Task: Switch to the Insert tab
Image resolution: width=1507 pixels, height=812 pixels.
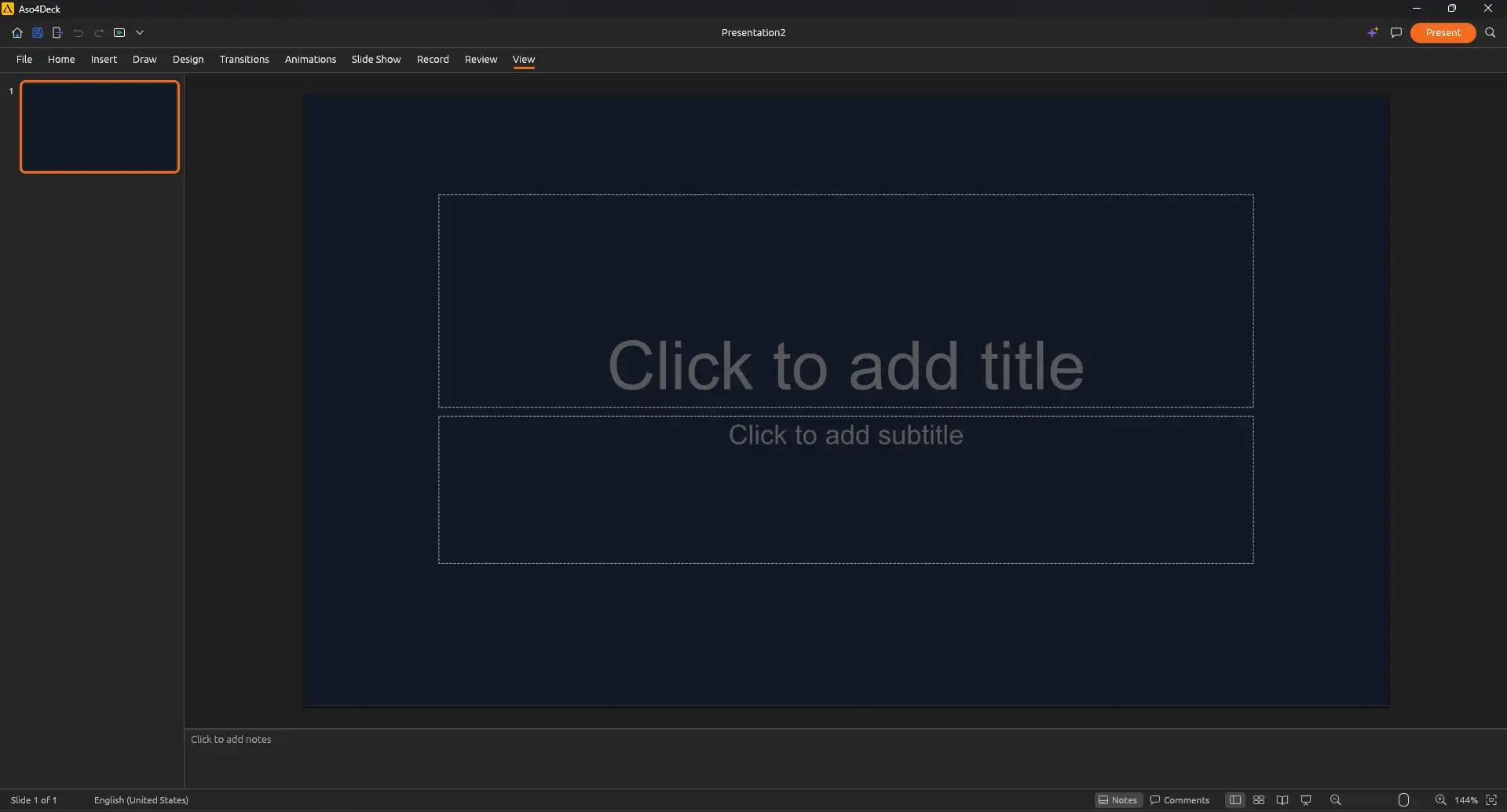Action: (104, 60)
